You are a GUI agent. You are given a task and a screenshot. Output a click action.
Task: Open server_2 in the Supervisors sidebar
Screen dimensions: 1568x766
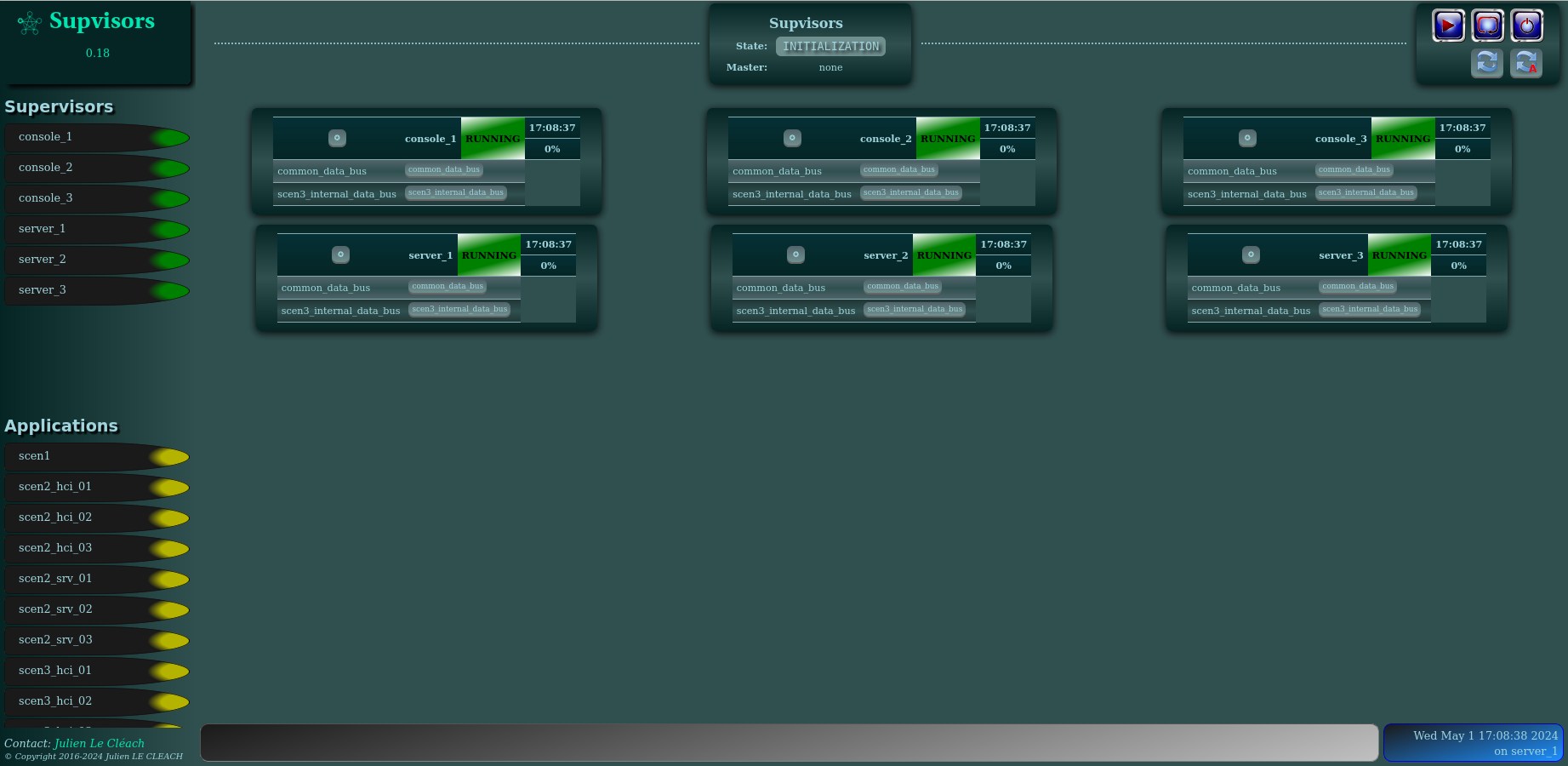tap(97, 260)
